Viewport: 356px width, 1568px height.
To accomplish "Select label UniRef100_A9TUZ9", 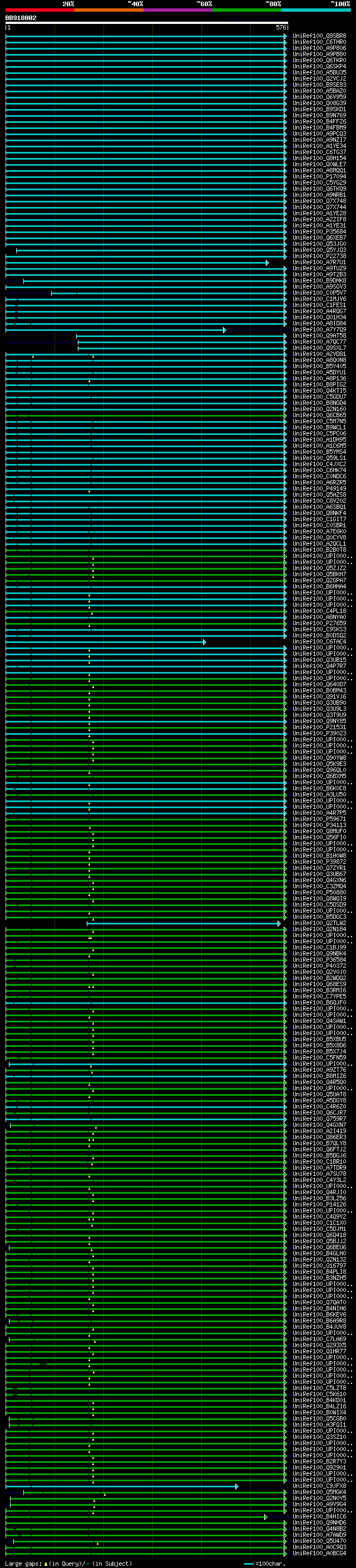I will (x=319, y=269).
